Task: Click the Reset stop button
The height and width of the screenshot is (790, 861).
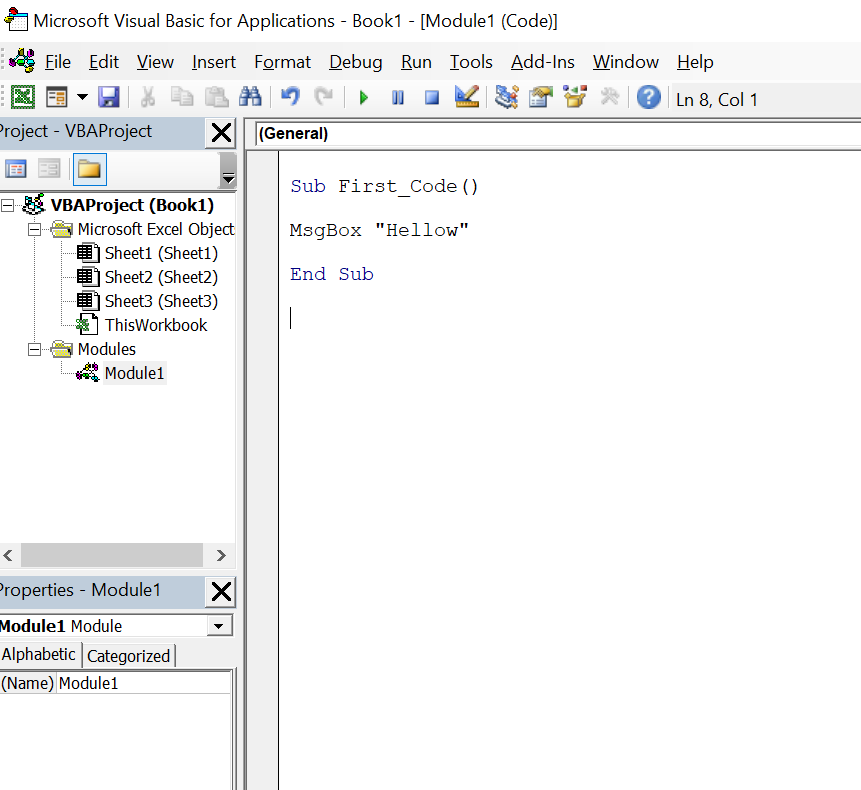Action: tap(432, 98)
